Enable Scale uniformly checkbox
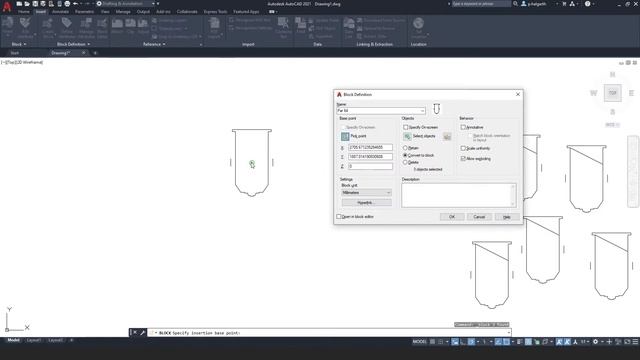Screen dimensions: 640x360 (x=463, y=148)
